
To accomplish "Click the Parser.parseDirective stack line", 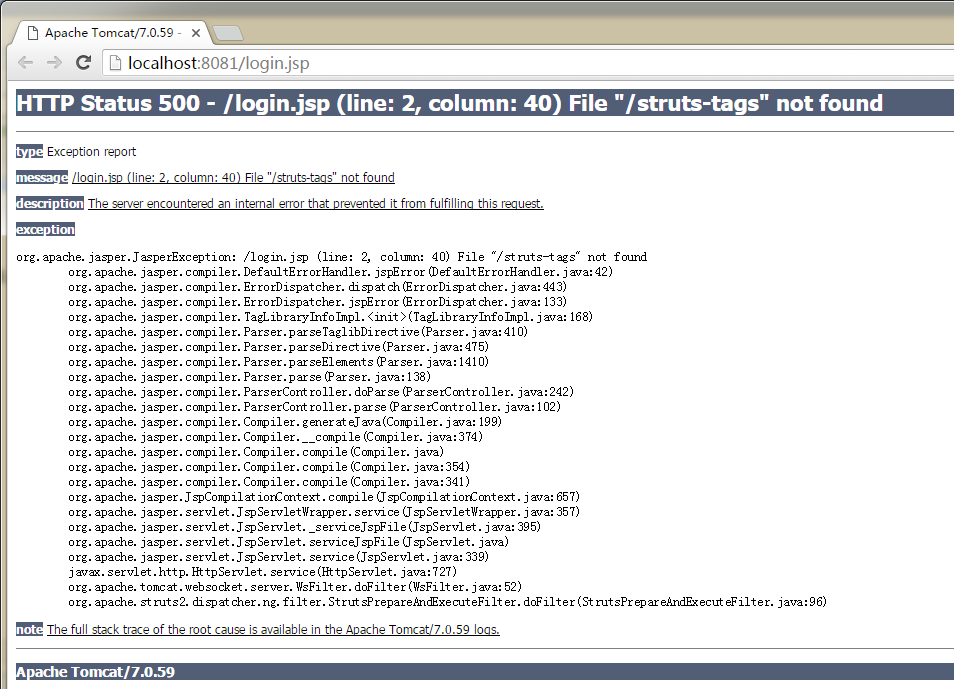I will click(279, 347).
